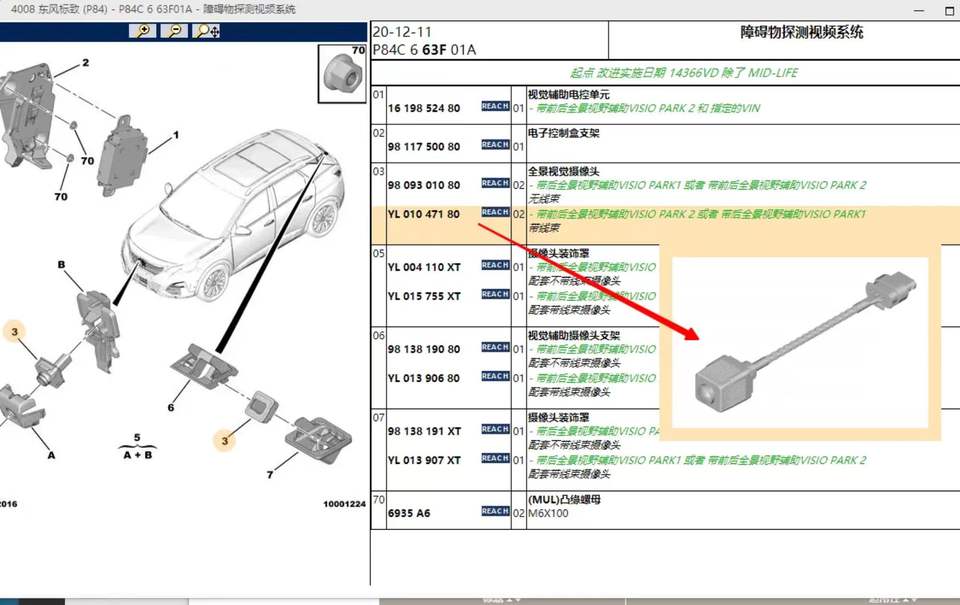
Task: Select part number YL 015 755 XT
Action: point(424,296)
